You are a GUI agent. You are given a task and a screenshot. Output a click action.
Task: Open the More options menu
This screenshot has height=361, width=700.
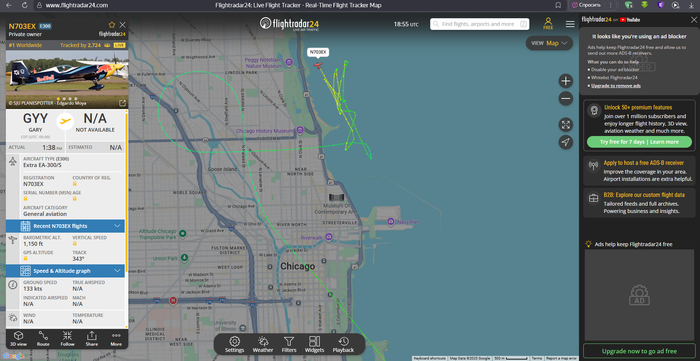[116, 338]
